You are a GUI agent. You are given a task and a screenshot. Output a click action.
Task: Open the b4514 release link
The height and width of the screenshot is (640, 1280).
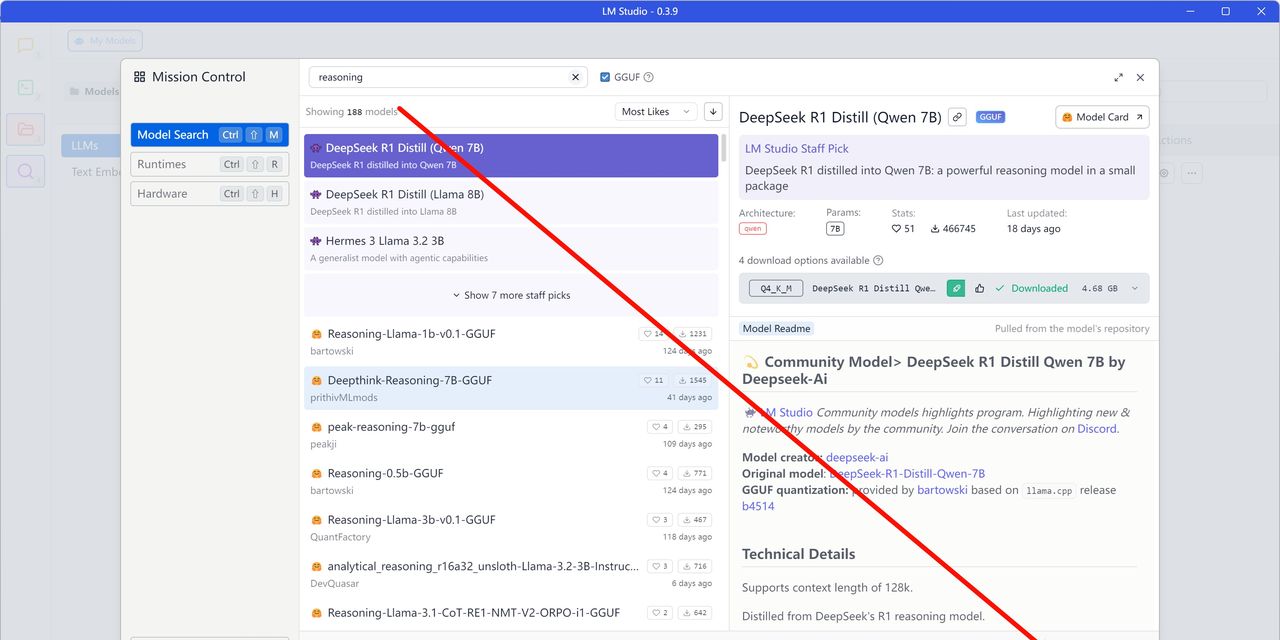point(758,506)
